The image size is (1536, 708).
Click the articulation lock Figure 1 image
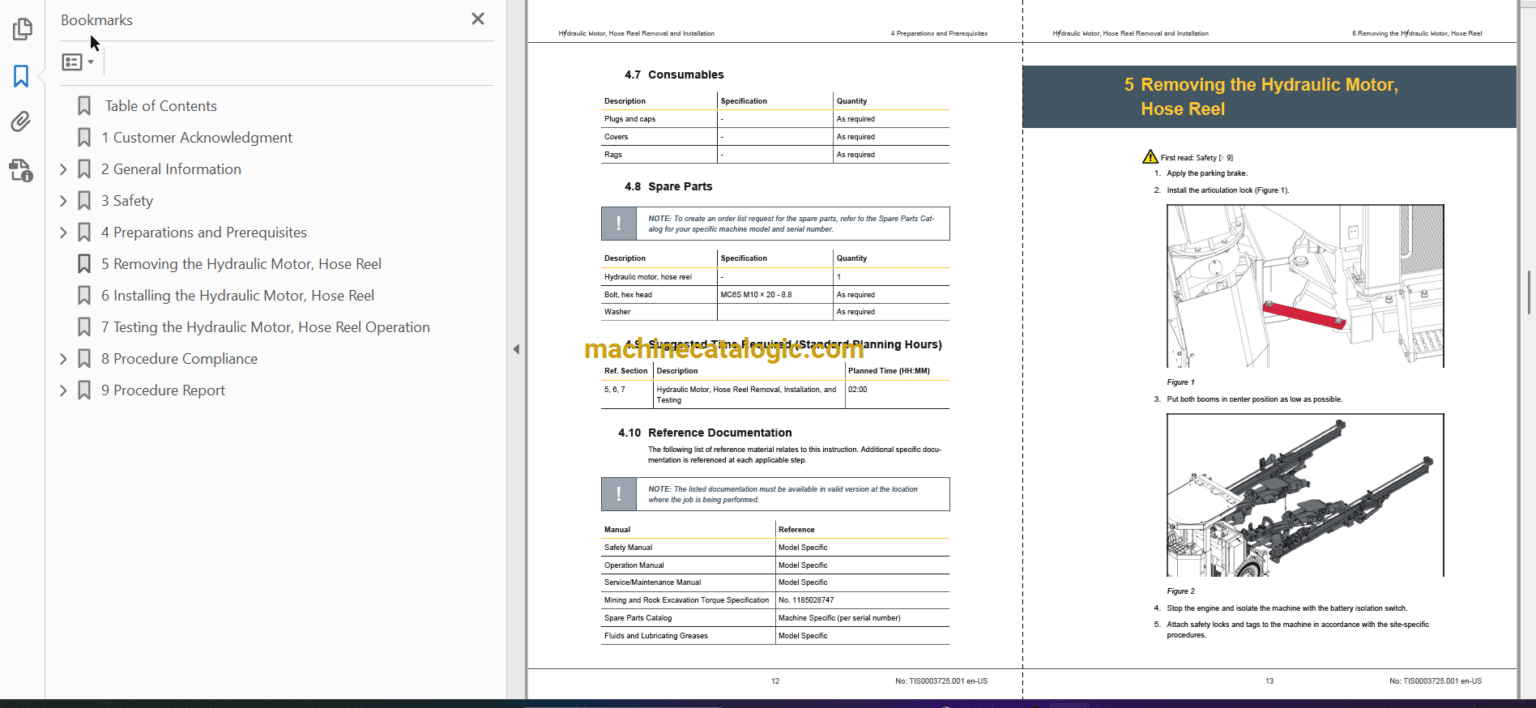coord(1305,286)
